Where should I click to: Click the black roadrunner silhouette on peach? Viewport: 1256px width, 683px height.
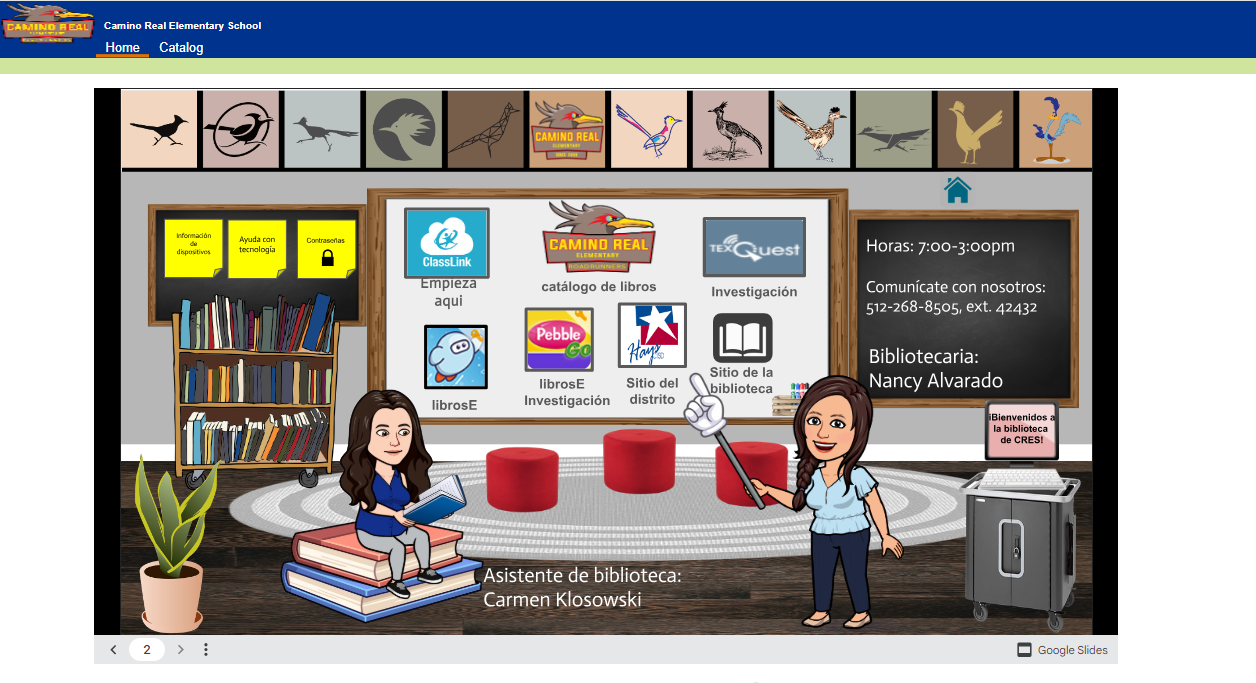(160, 129)
